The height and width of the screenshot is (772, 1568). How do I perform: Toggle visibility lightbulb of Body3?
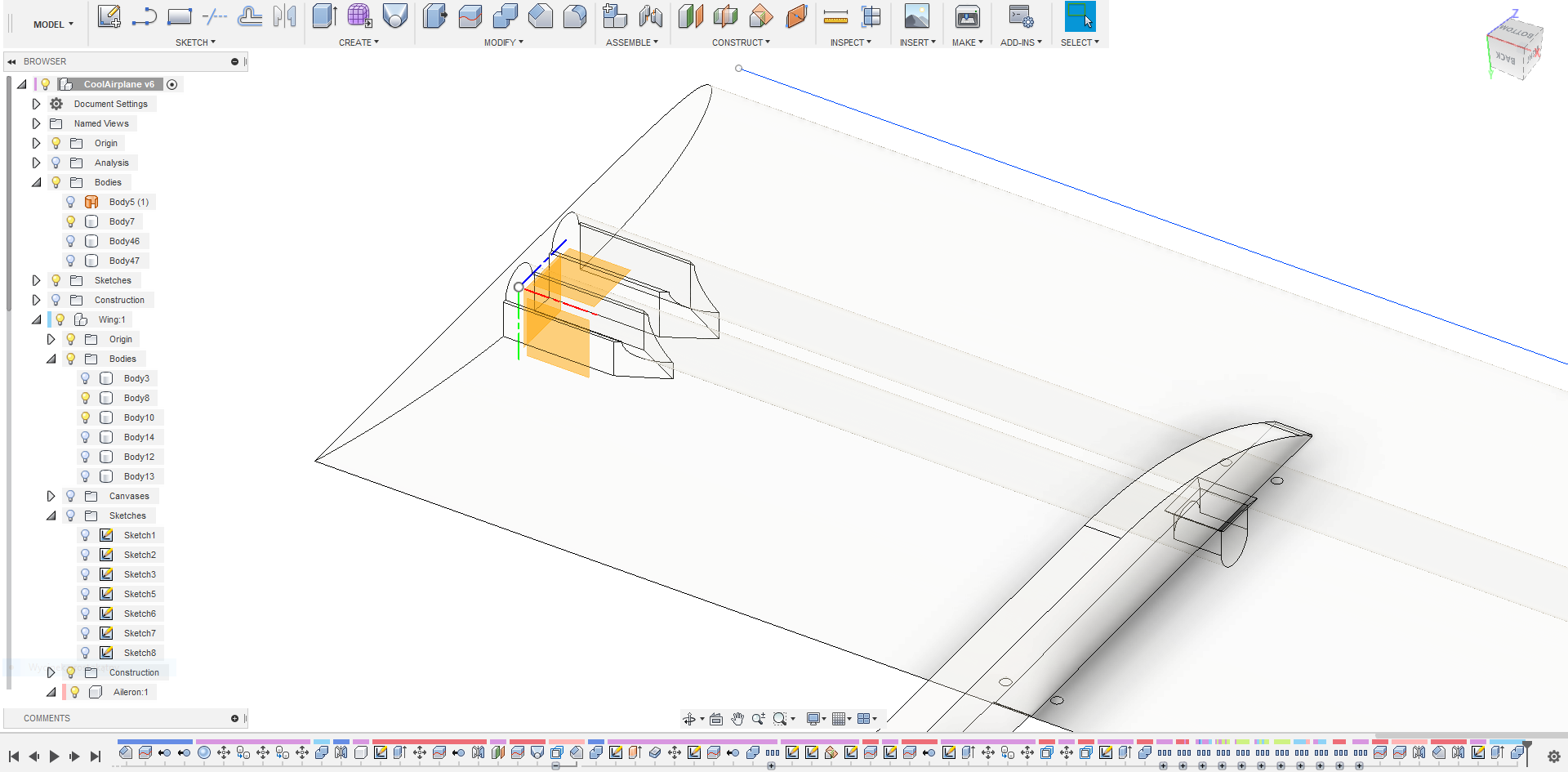click(x=85, y=378)
